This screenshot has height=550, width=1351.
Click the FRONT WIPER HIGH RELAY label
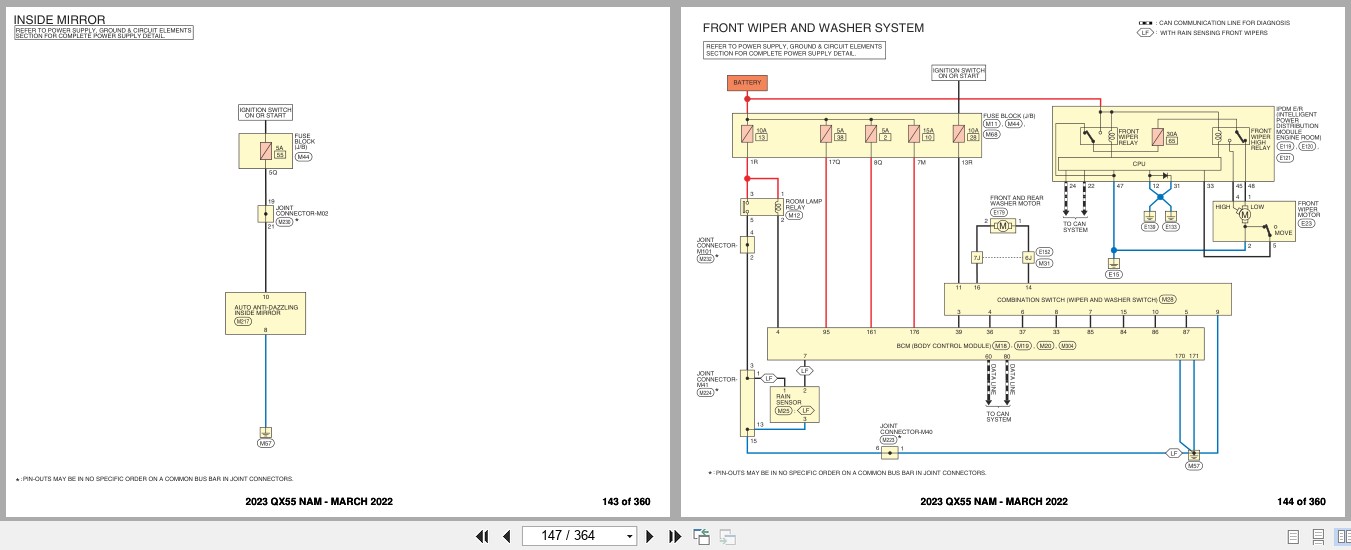[x=1260, y=139]
